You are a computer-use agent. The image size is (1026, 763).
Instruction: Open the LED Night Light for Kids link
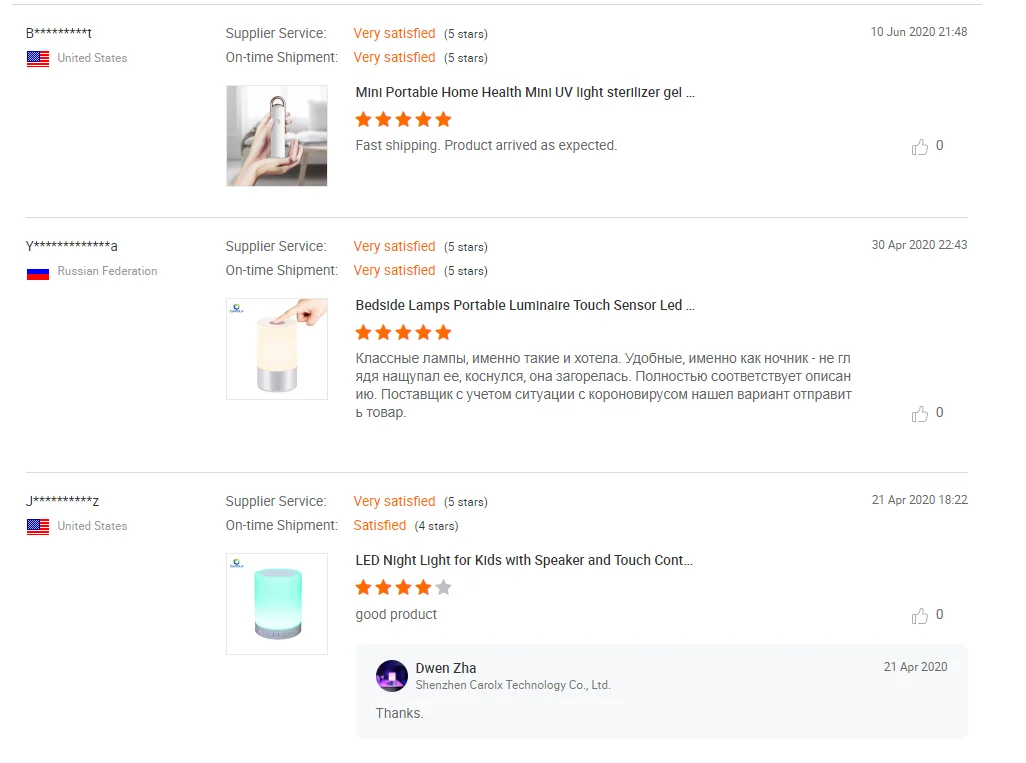pos(524,560)
